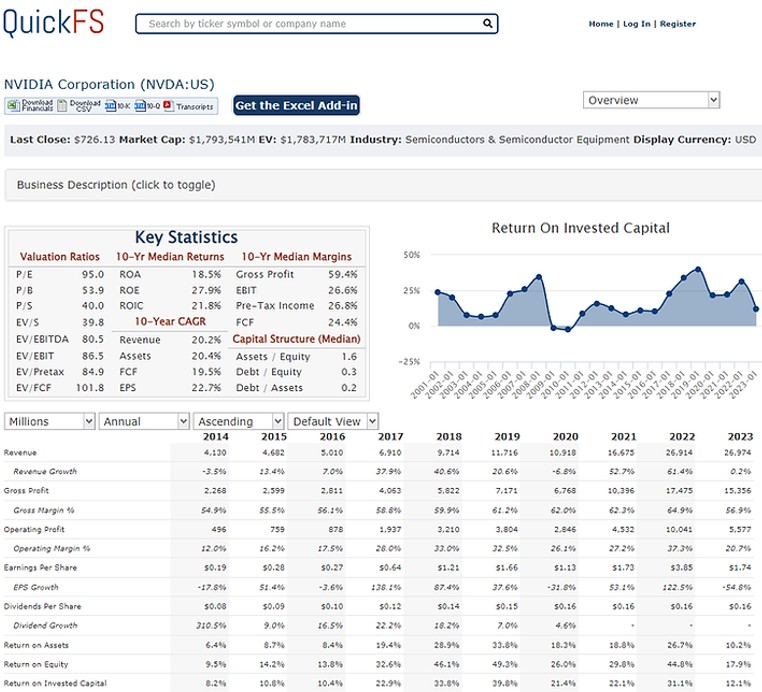Click the QuickFS logo
The width and height of the screenshot is (762, 692).
tap(53, 22)
